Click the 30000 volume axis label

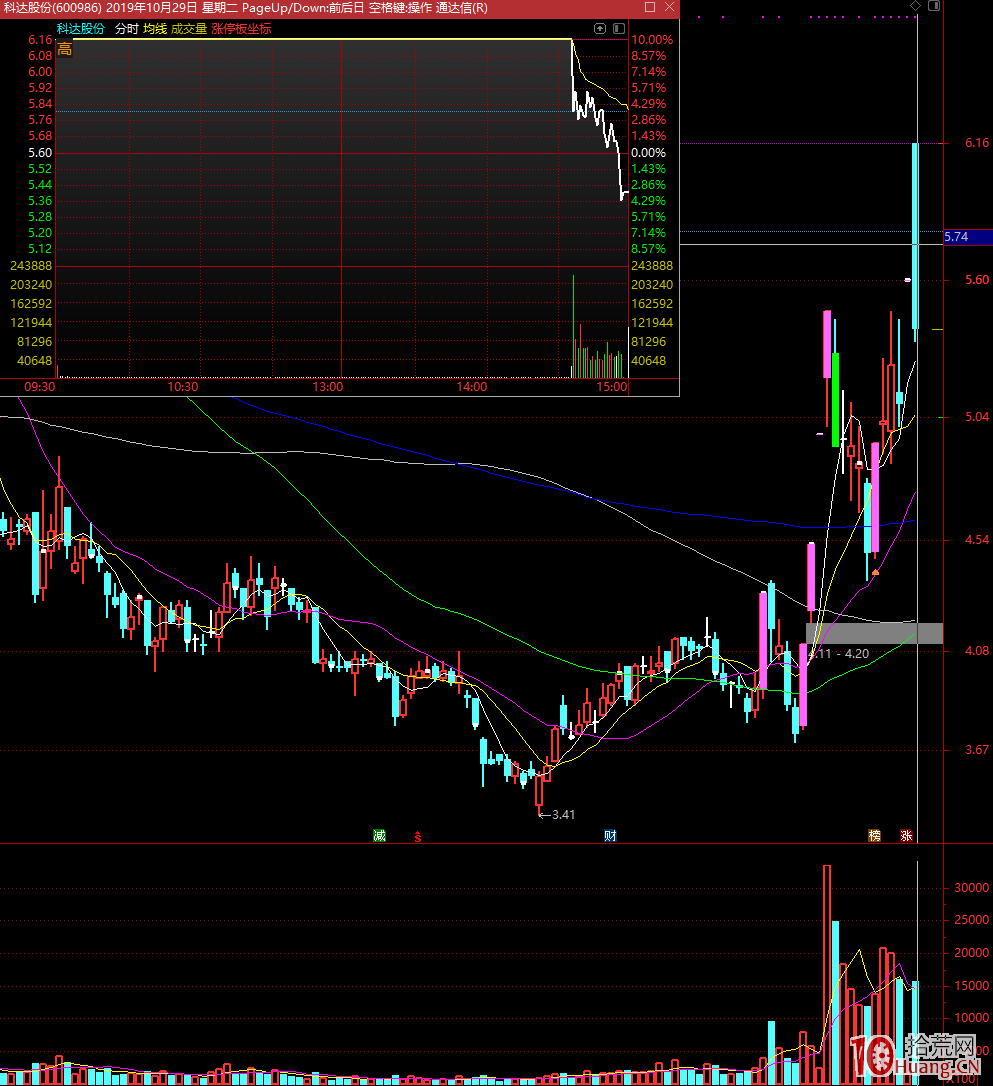tap(971, 888)
